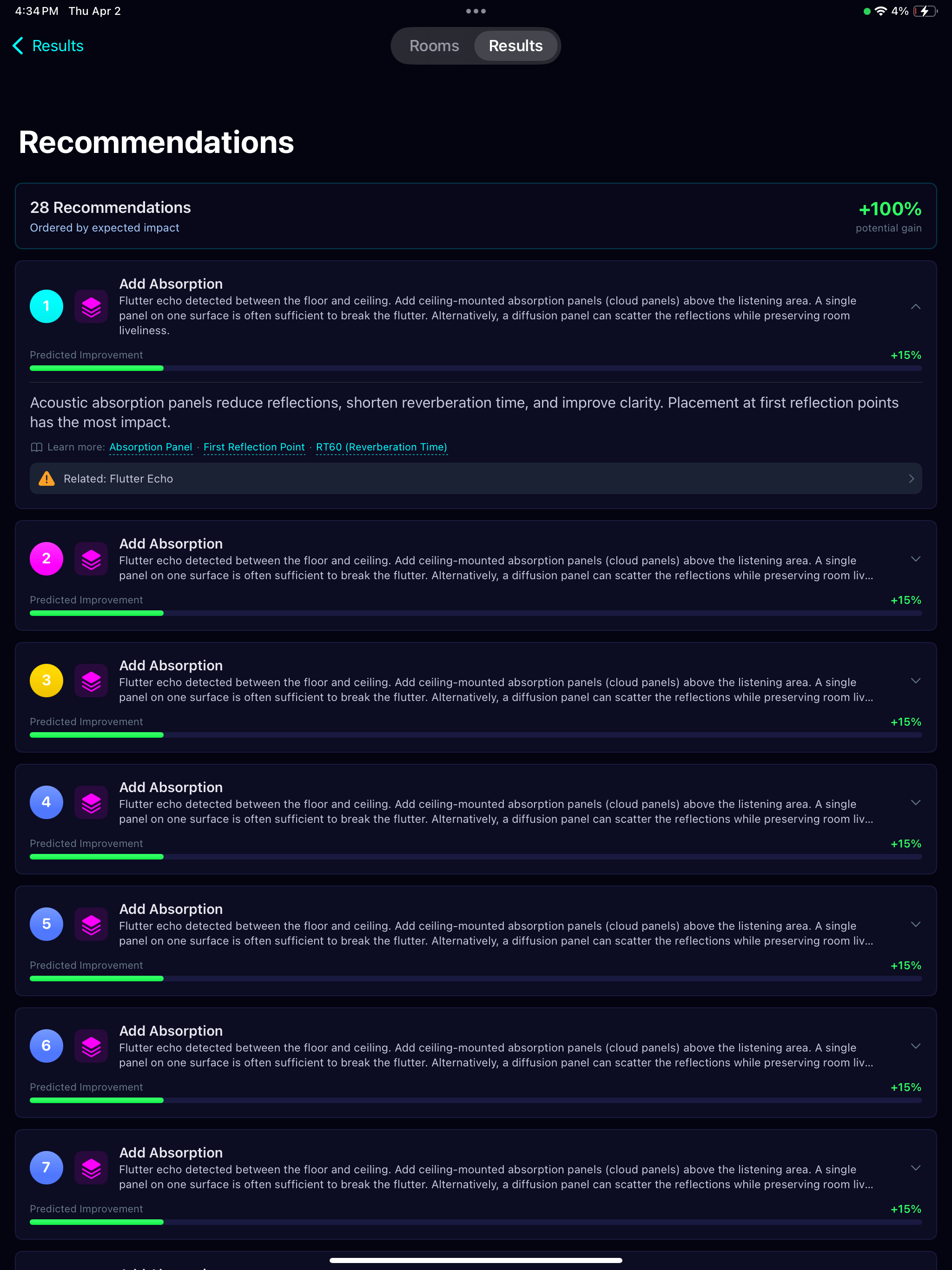Image resolution: width=952 pixels, height=1270 pixels.
Task: Open the RT60 (Reverberation Time) link
Action: 382,447
